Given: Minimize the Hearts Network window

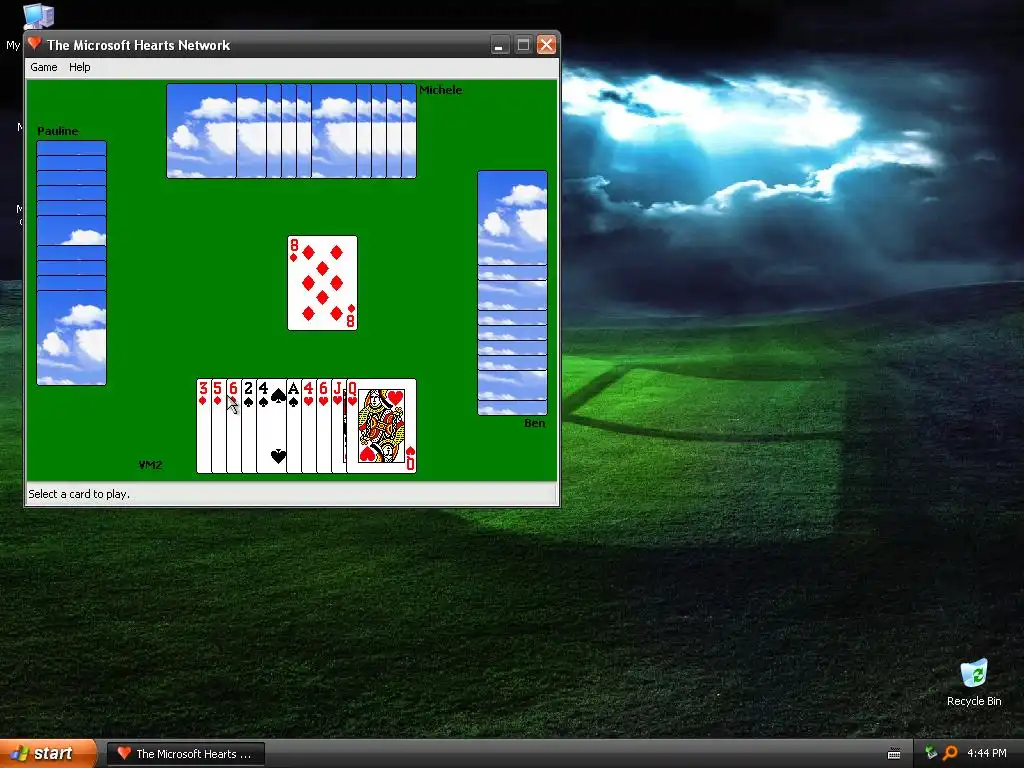Looking at the screenshot, I should pyautogui.click(x=500, y=45).
